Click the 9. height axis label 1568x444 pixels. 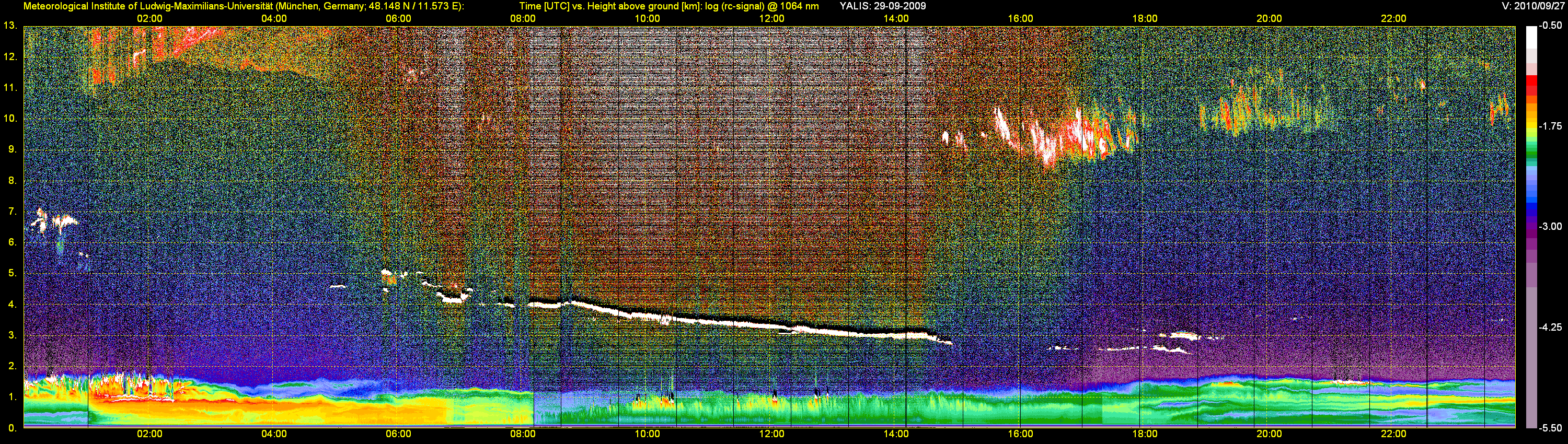pos(12,149)
